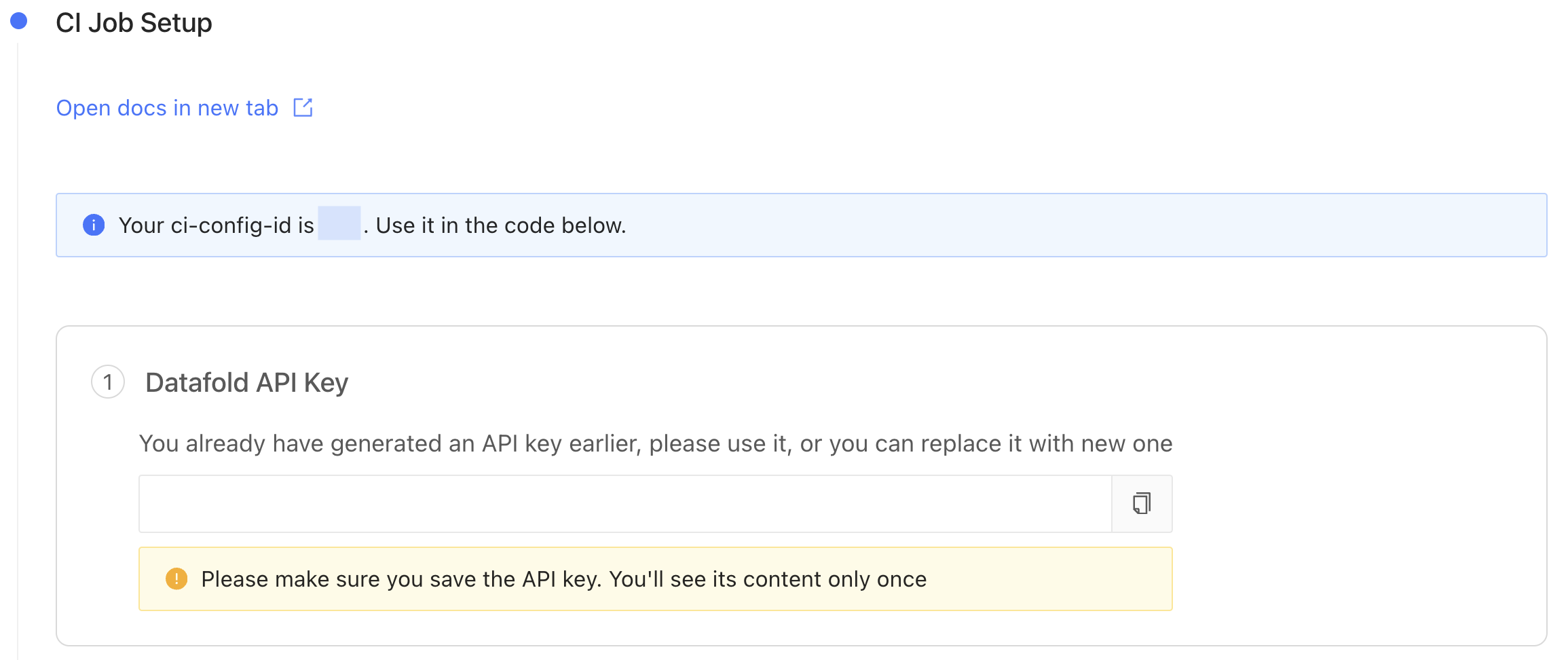The height and width of the screenshot is (660, 1568).
Task: Click the ci-config-id info banner text
Action: pos(372,225)
